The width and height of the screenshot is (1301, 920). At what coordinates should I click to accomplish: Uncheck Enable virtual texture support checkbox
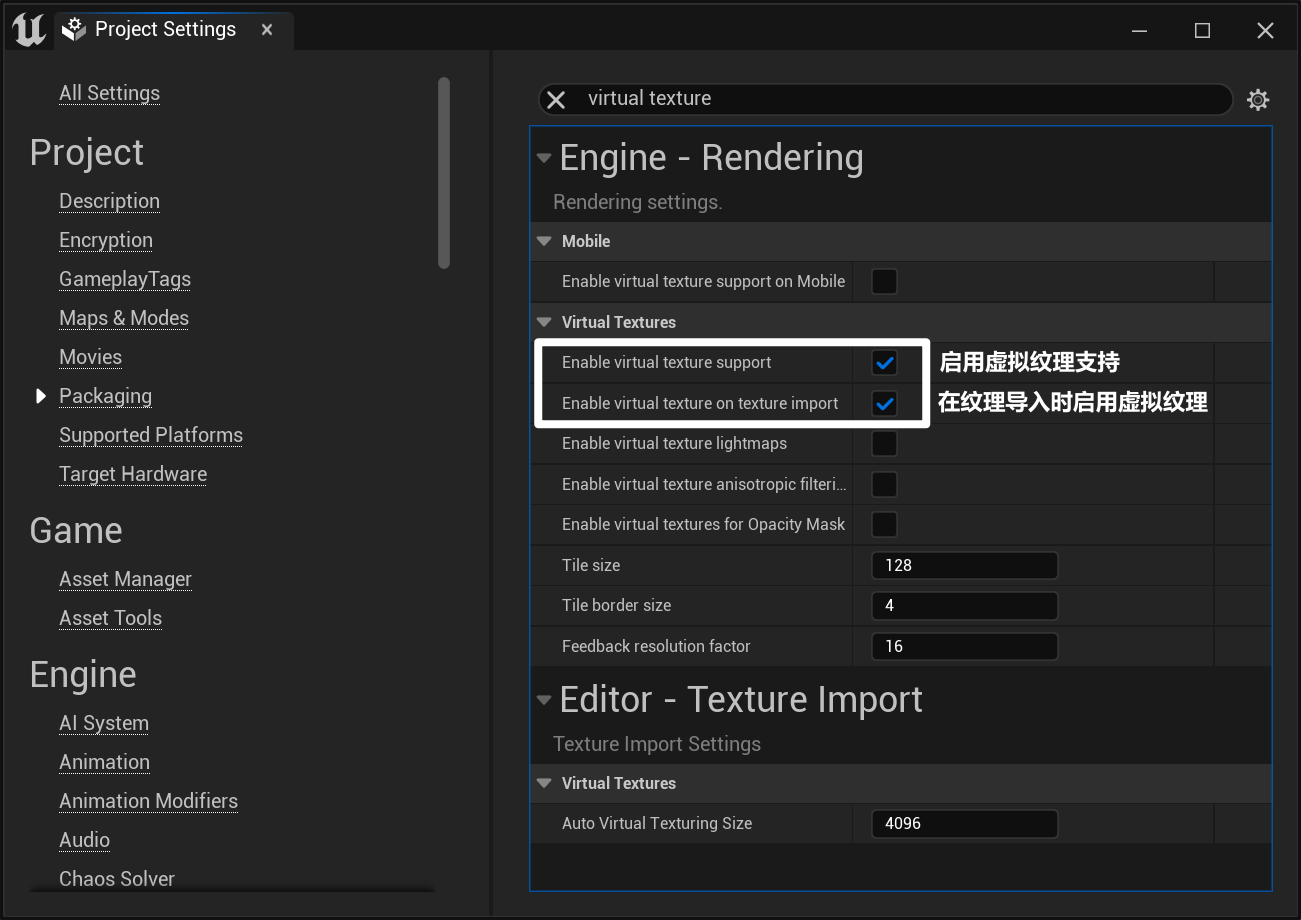884,362
